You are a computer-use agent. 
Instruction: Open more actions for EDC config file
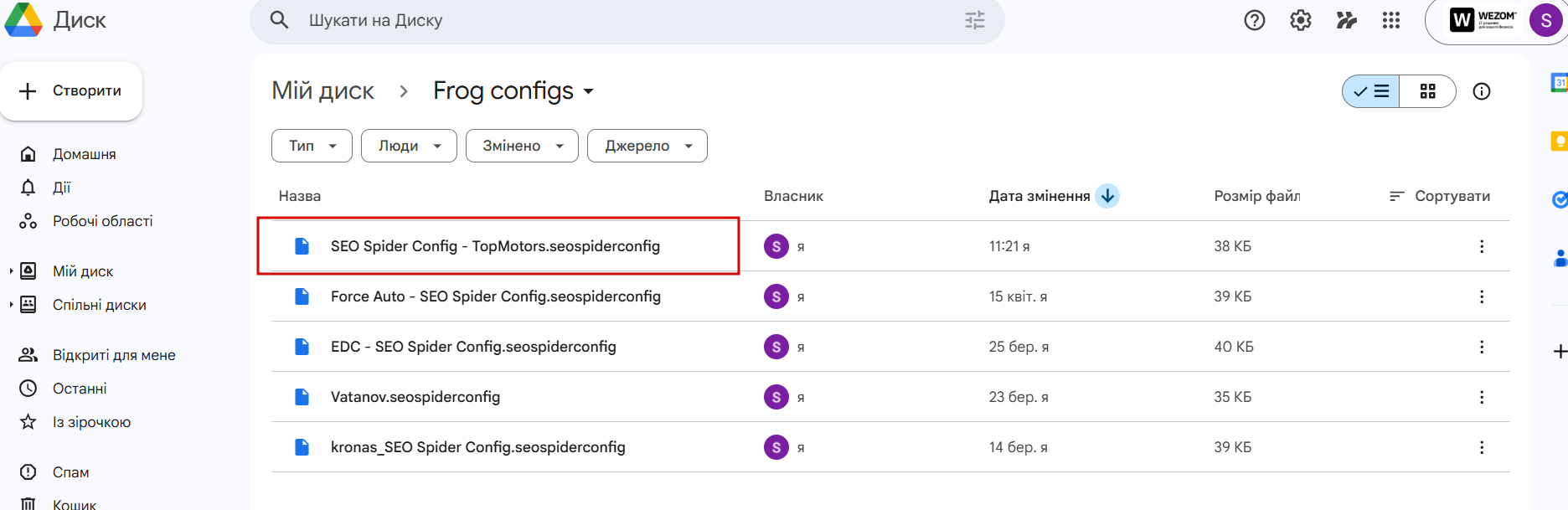[1481, 347]
